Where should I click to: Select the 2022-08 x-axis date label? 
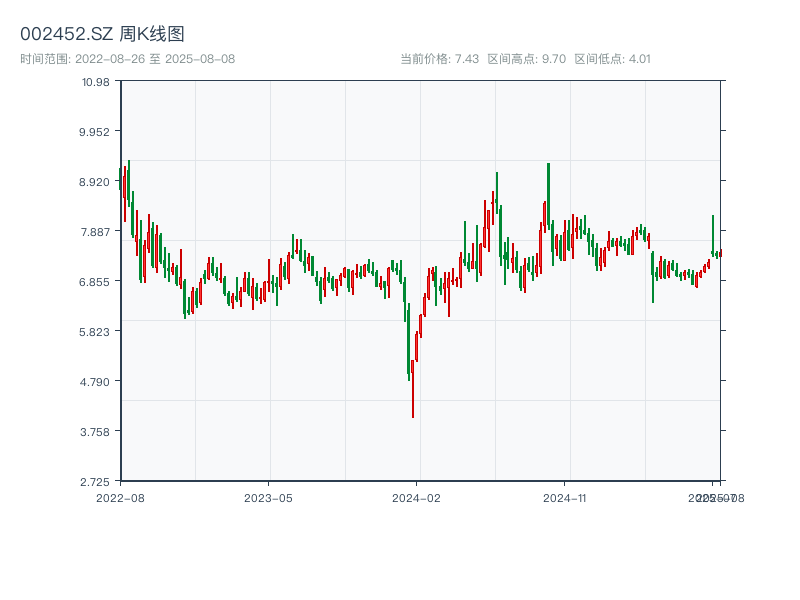click(x=120, y=497)
